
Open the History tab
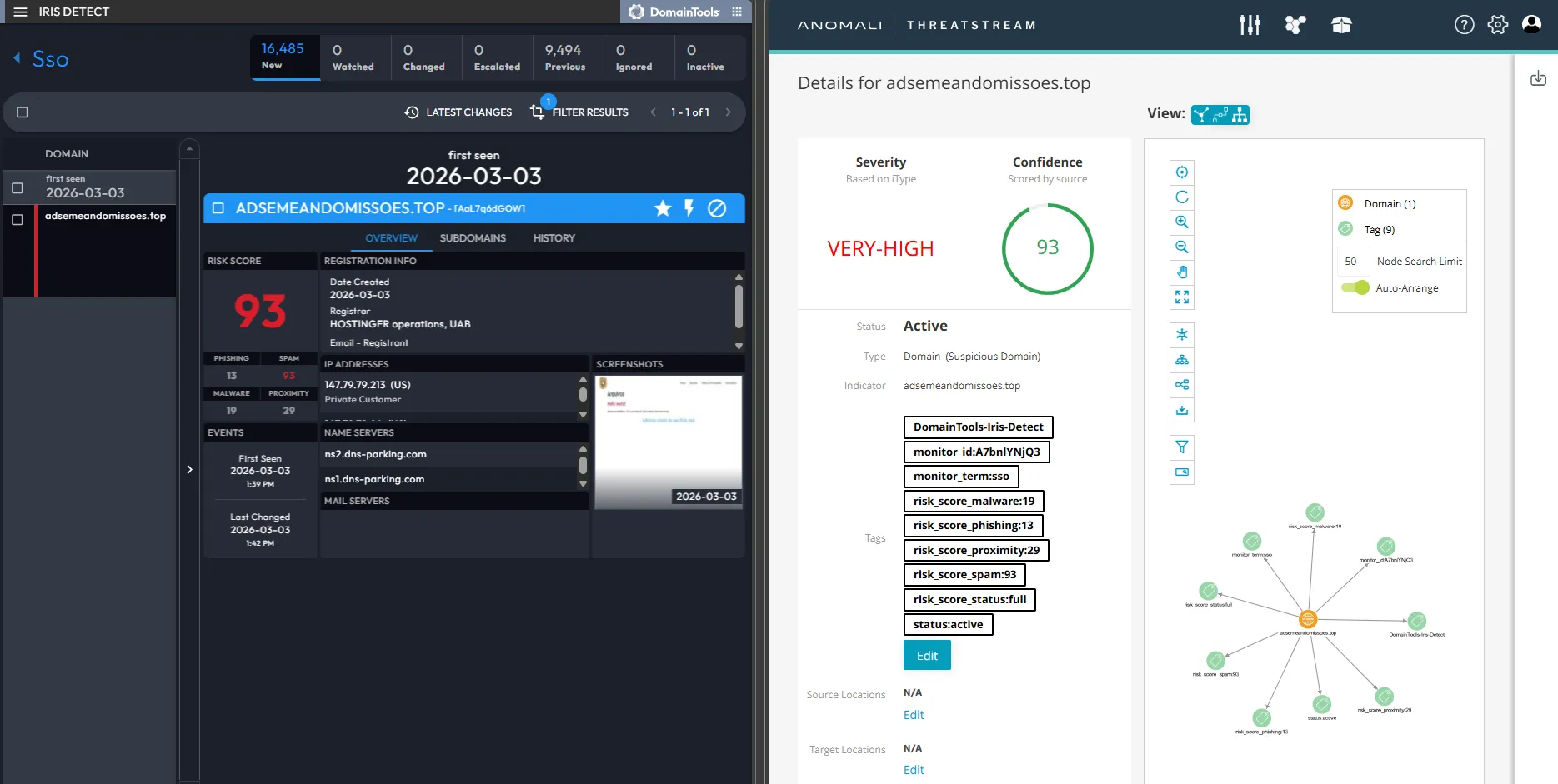(554, 238)
